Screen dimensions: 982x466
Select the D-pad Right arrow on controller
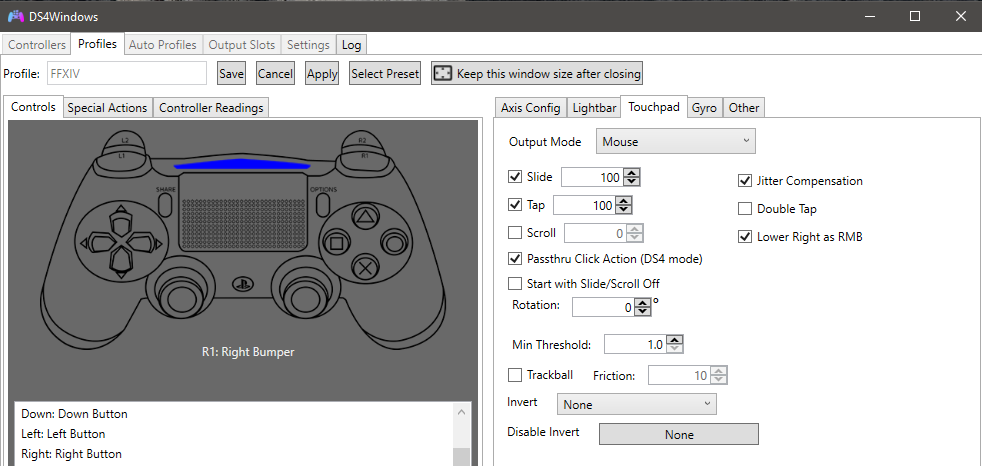point(144,242)
